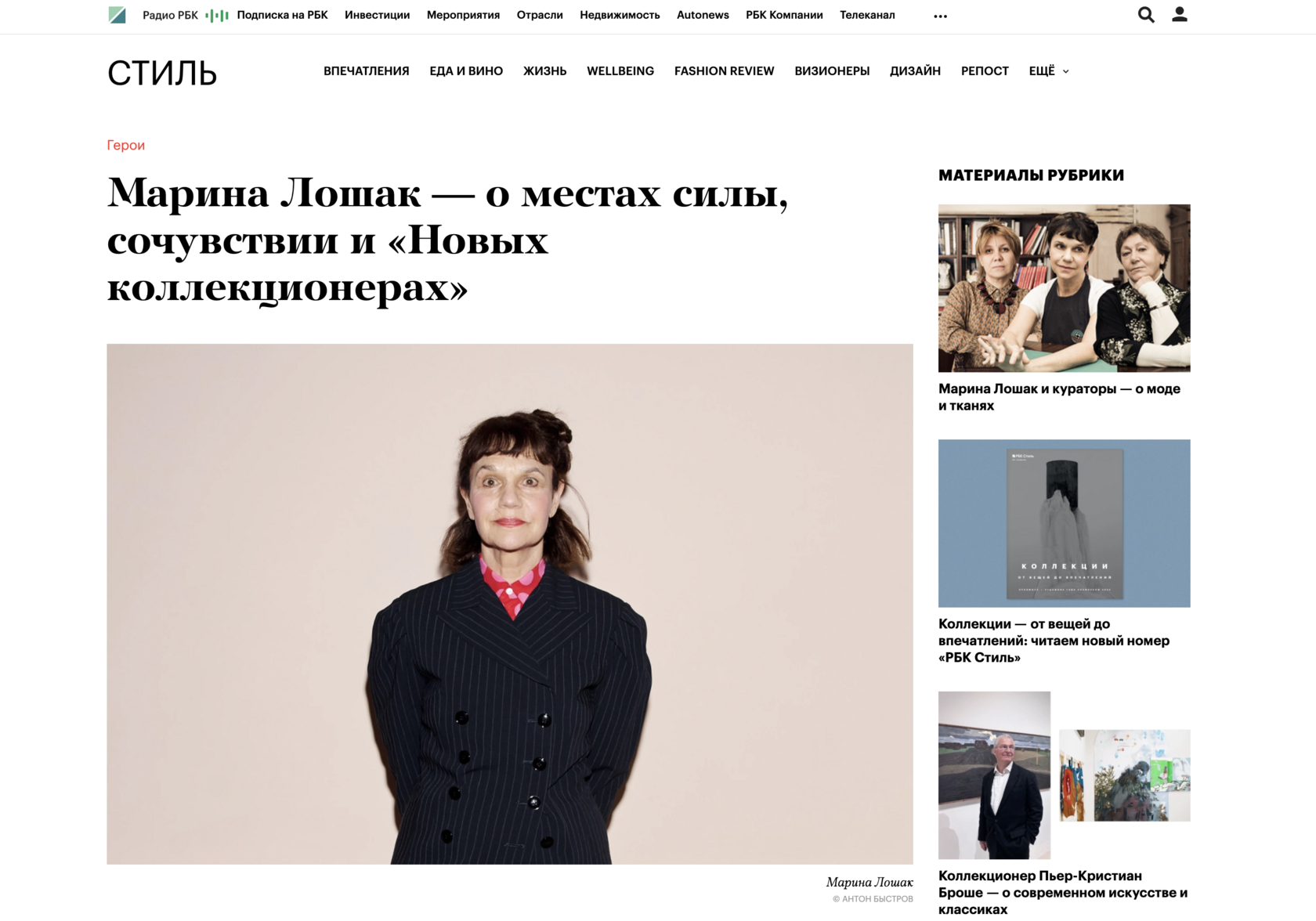Screen dimensions: 1316x921
Task: Open the Коллекции magazine cover thumbnail
Action: (1065, 523)
